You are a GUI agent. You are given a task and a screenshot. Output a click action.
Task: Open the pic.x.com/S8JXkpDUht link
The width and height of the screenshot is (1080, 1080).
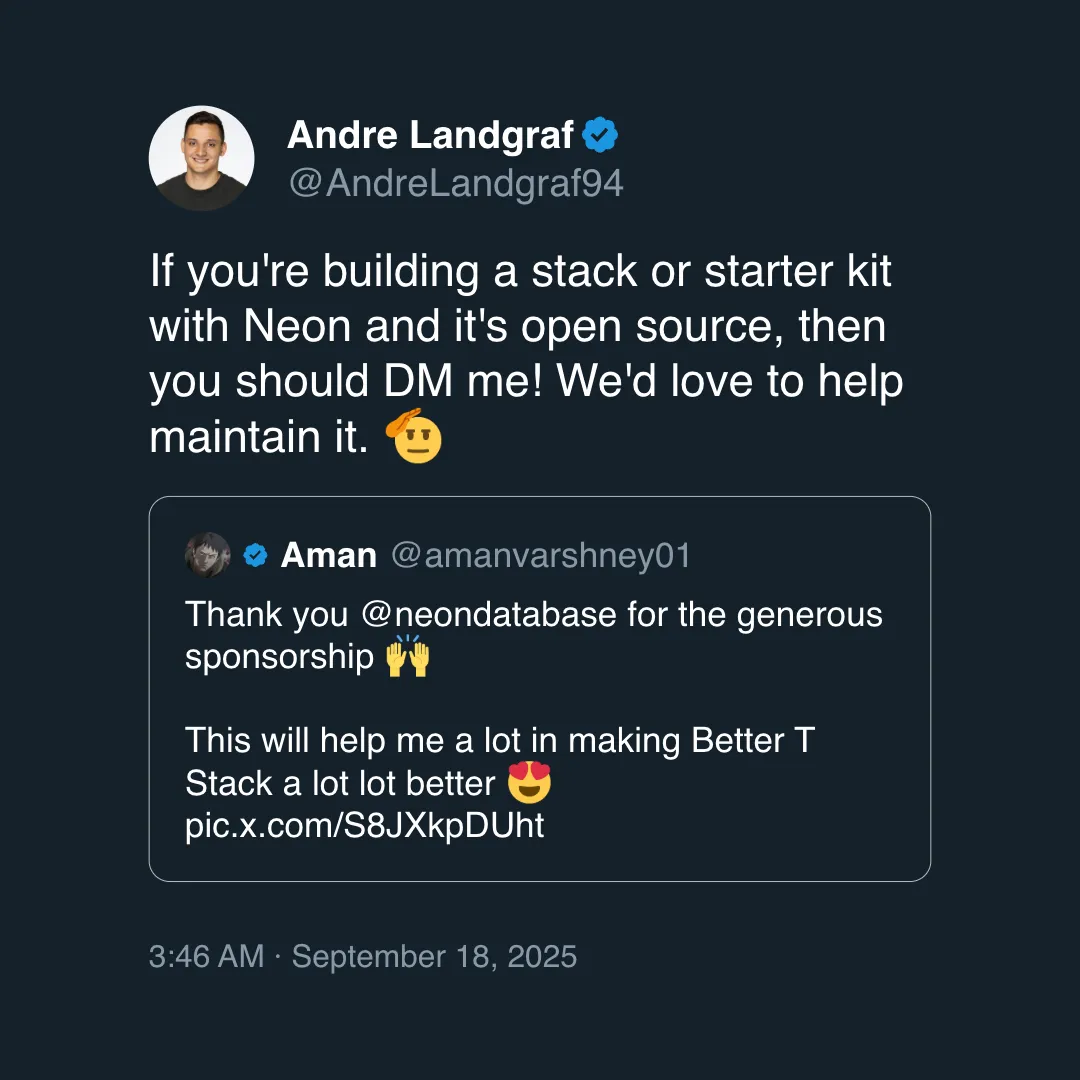click(x=365, y=827)
